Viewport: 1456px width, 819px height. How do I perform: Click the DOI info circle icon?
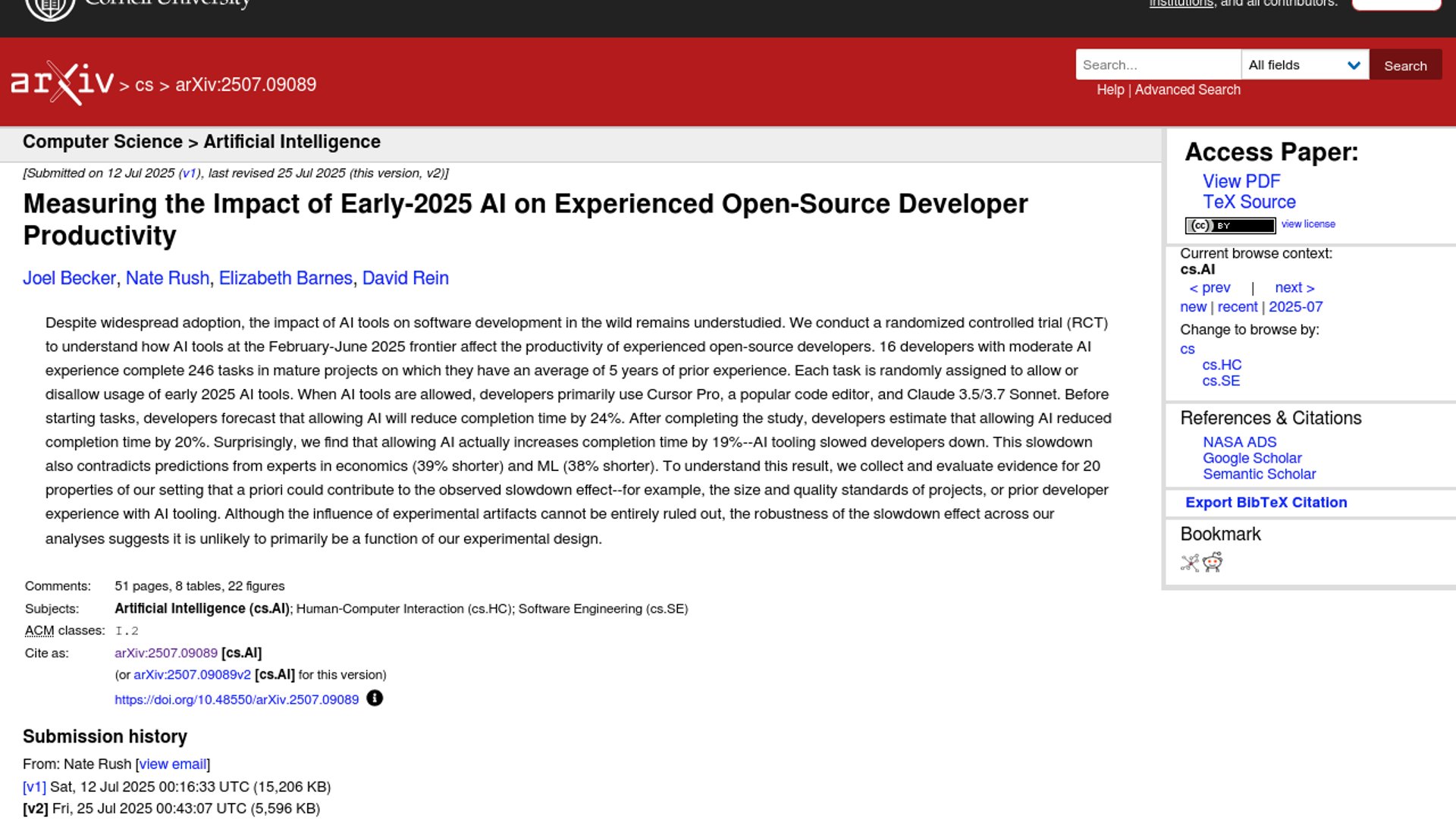click(x=375, y=698)
